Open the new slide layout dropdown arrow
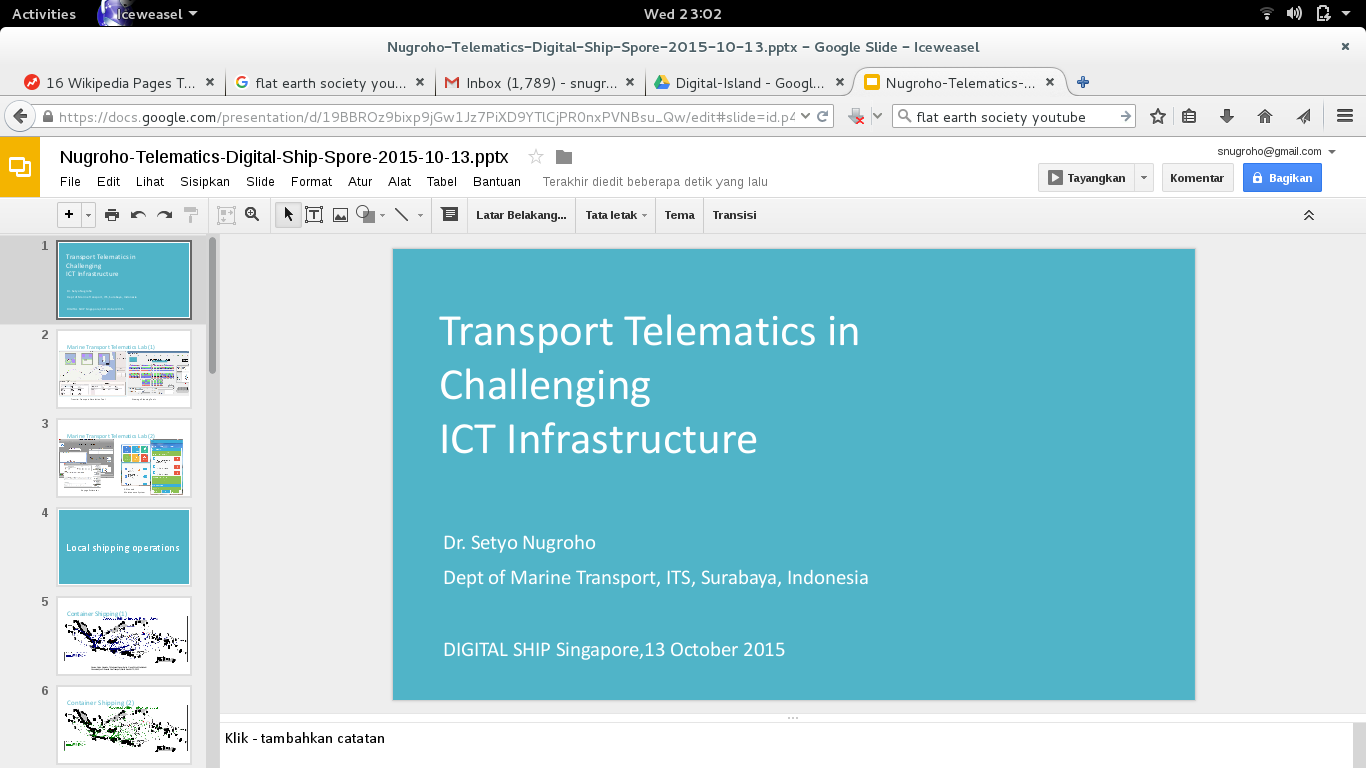The width and height of the screenshot is (1366, 768). click(88, 215)
